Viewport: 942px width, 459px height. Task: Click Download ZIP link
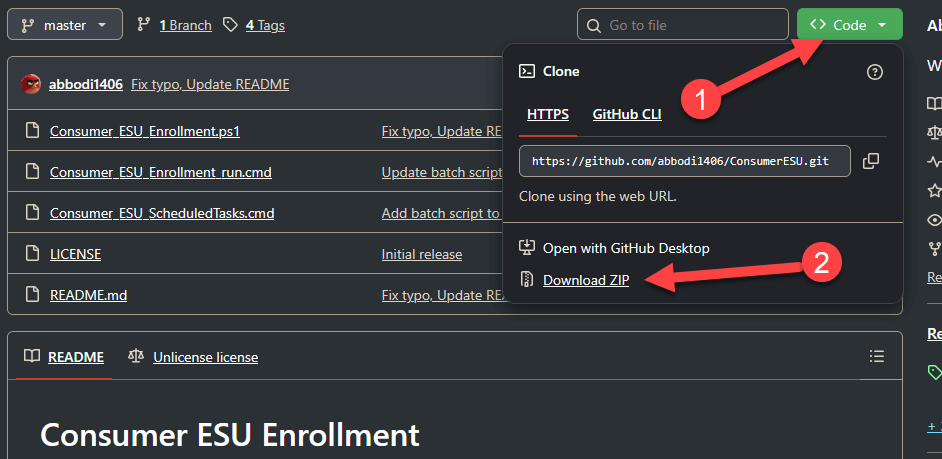coord(586,280)
